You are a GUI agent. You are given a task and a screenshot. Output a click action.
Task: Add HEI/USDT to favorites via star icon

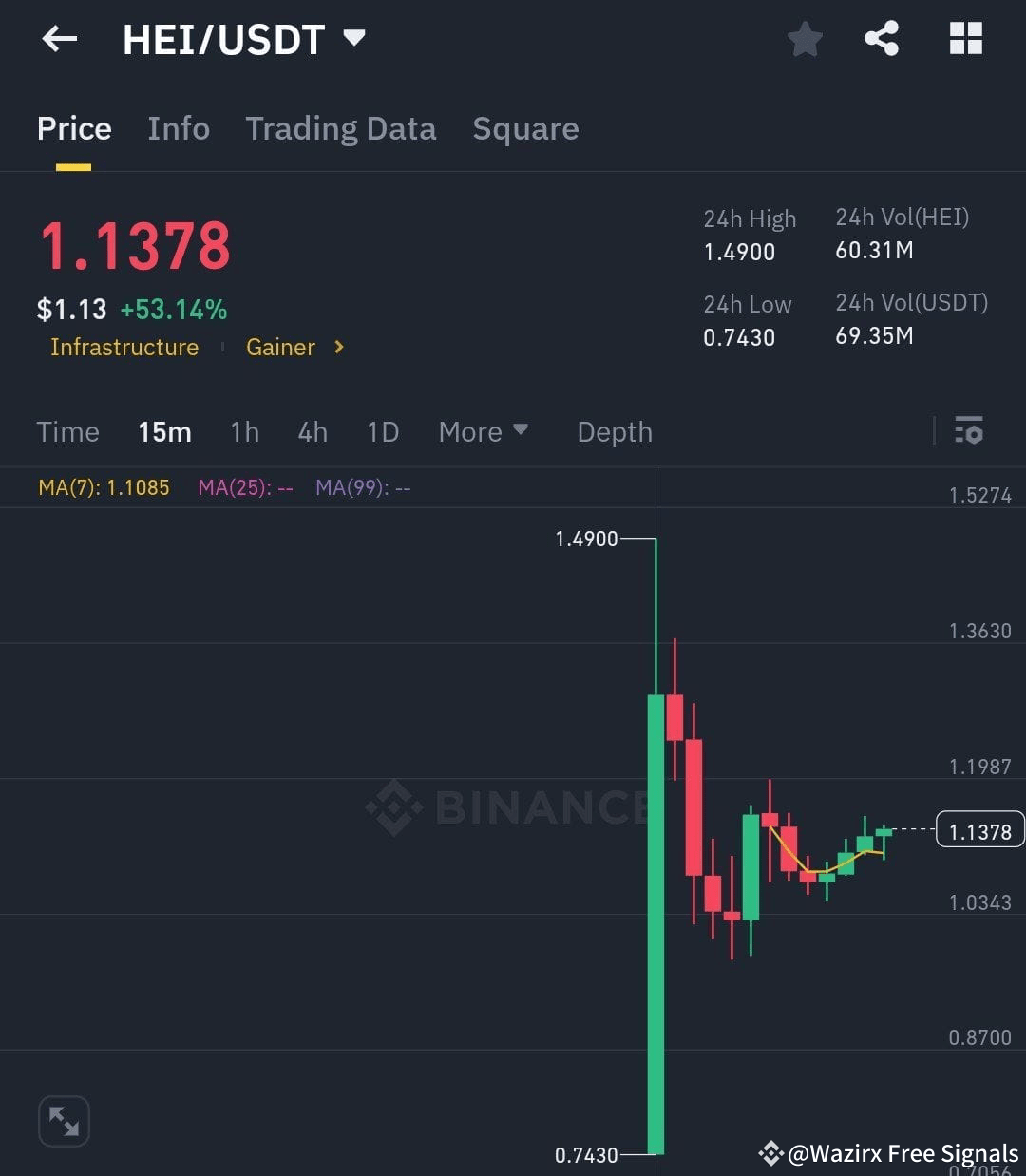[805, 38]
